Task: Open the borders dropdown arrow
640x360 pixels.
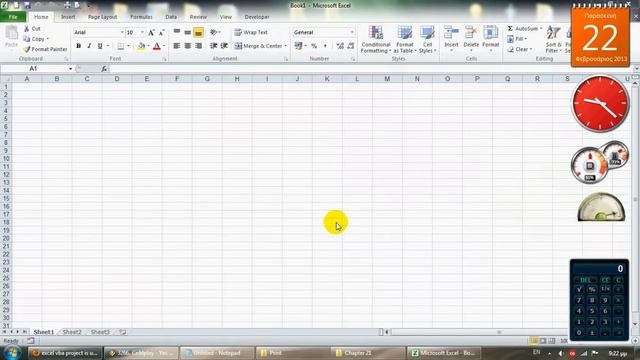Action: 128,46
